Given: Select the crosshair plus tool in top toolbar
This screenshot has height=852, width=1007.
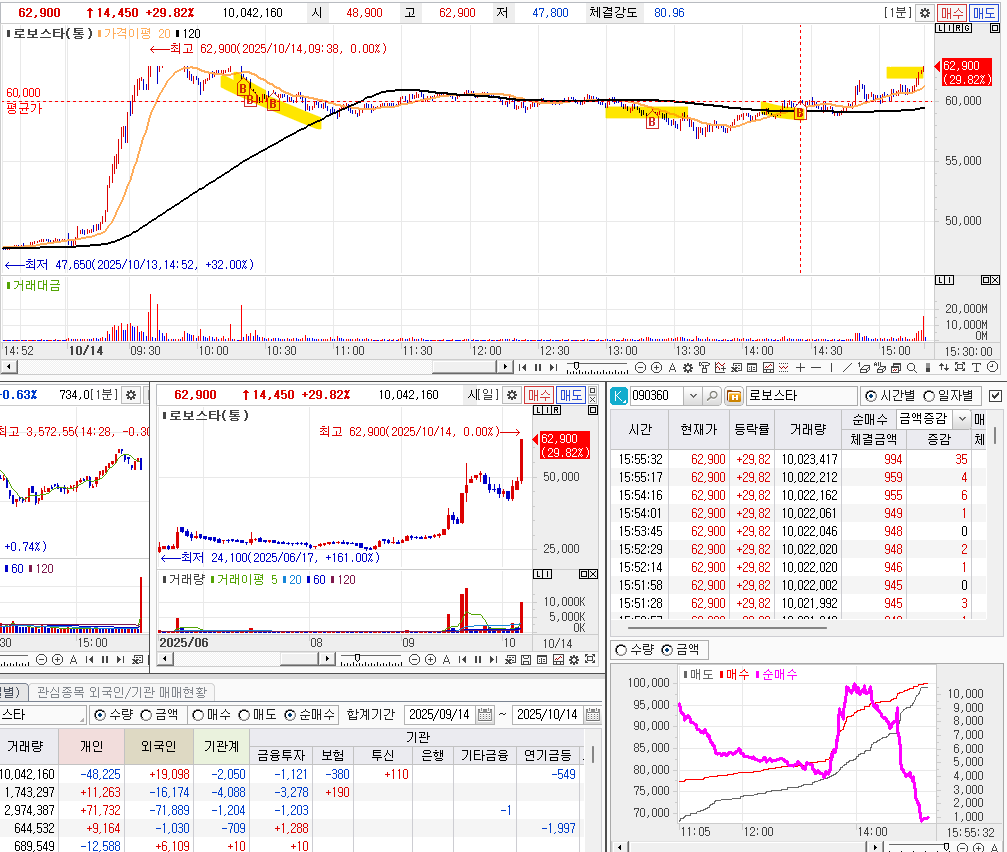Looking at the screenshot, I should pos(800,367).
